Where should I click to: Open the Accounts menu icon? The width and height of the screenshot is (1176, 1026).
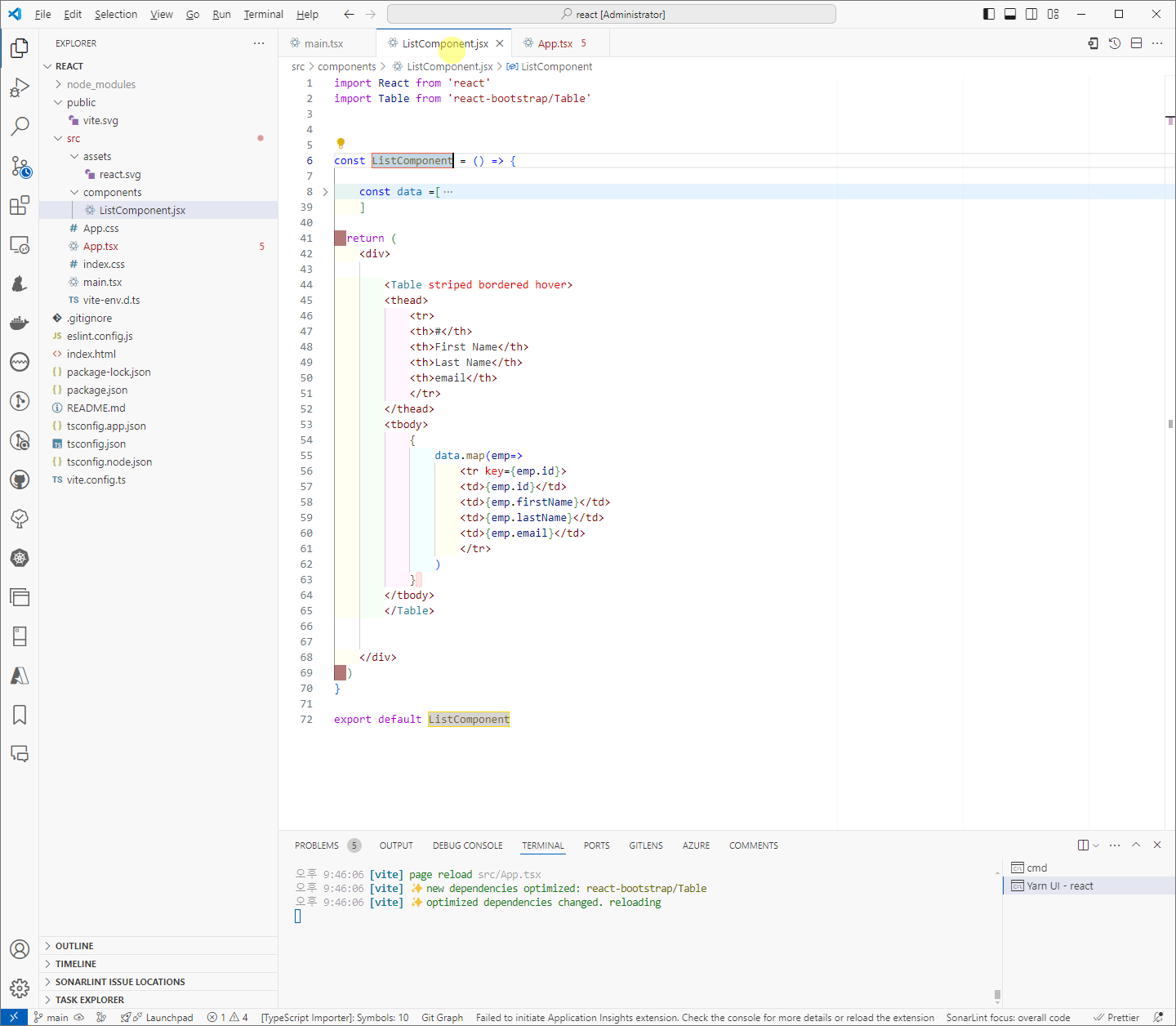pos(20,949)
